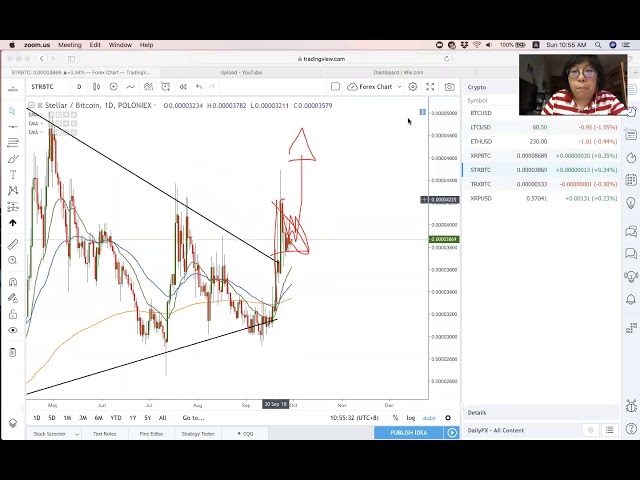Screen dimensions: 640x480
Task: Toggle auto scale on the chart
Action: click(429, 418)
